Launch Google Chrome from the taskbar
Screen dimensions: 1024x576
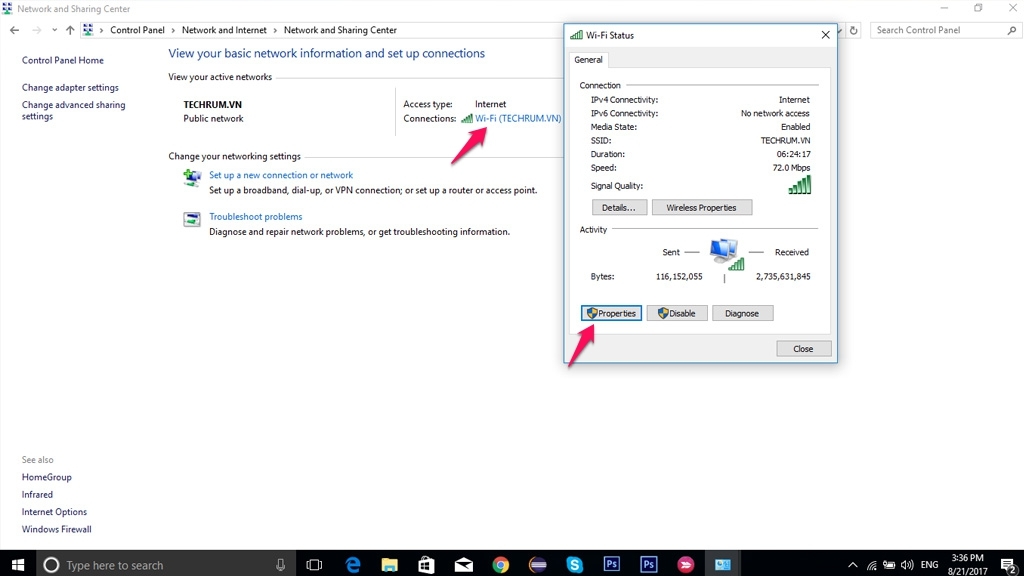500,564
